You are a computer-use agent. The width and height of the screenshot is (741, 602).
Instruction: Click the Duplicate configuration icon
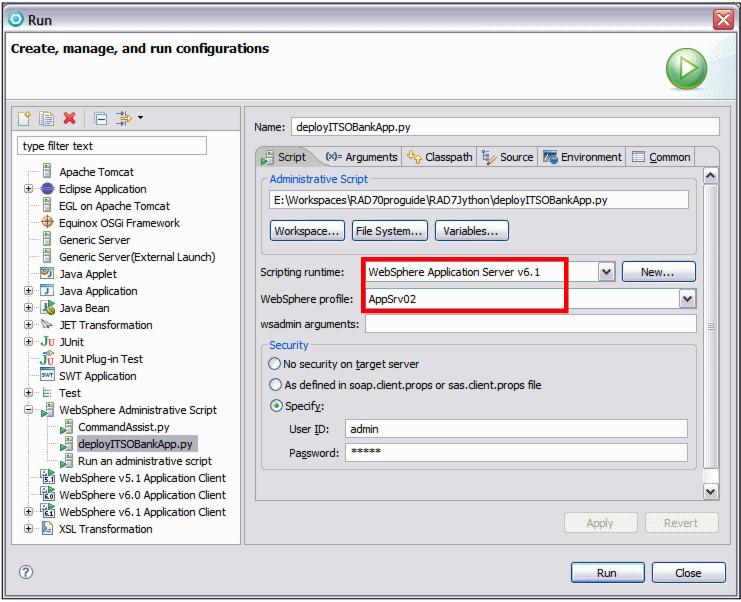[x=46, y=118]
